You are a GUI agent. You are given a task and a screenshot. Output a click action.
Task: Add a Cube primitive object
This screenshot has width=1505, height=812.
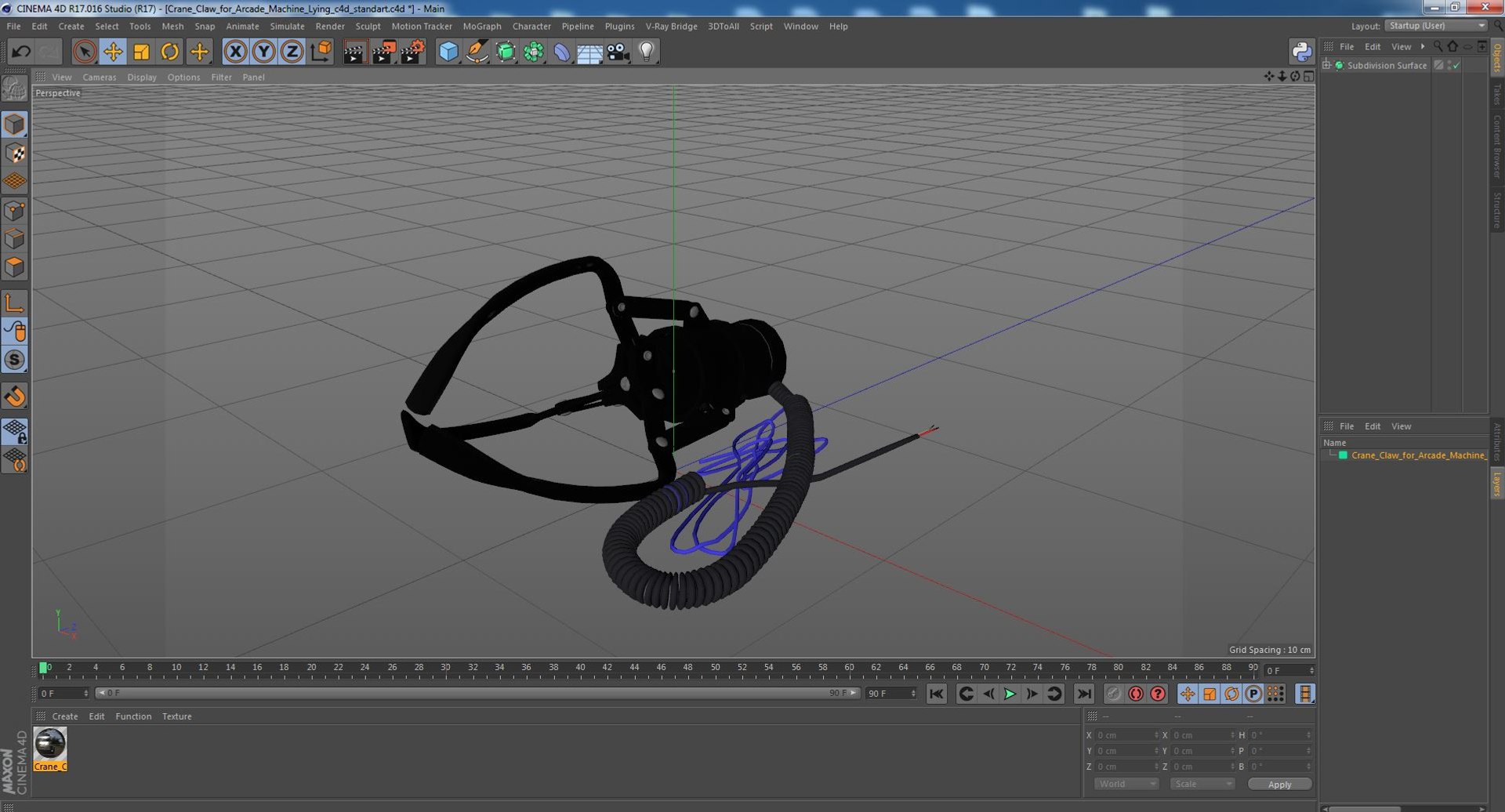point(448,52)
